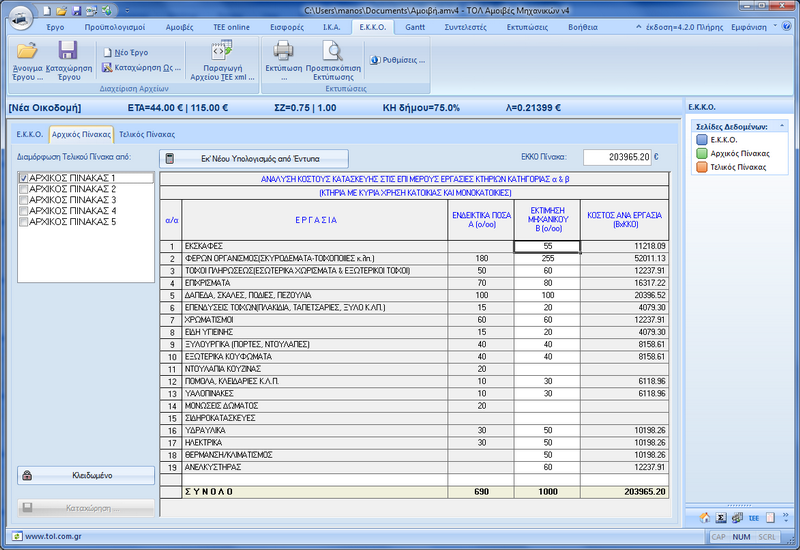Open Προεπισκόπηση Εκτύπωσης print preview
This screenshot has width=800, height=550.
pyautogui.click(x=332, y=52)
